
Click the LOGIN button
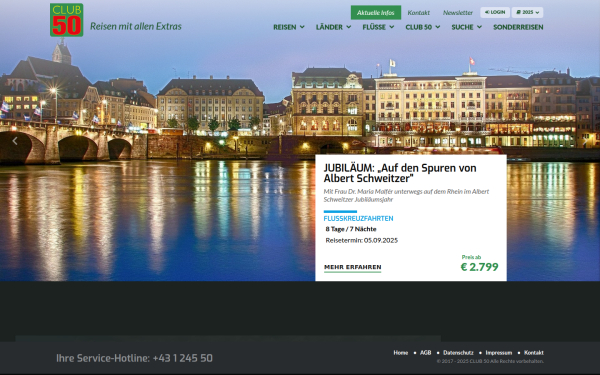[x=495, y=12]
